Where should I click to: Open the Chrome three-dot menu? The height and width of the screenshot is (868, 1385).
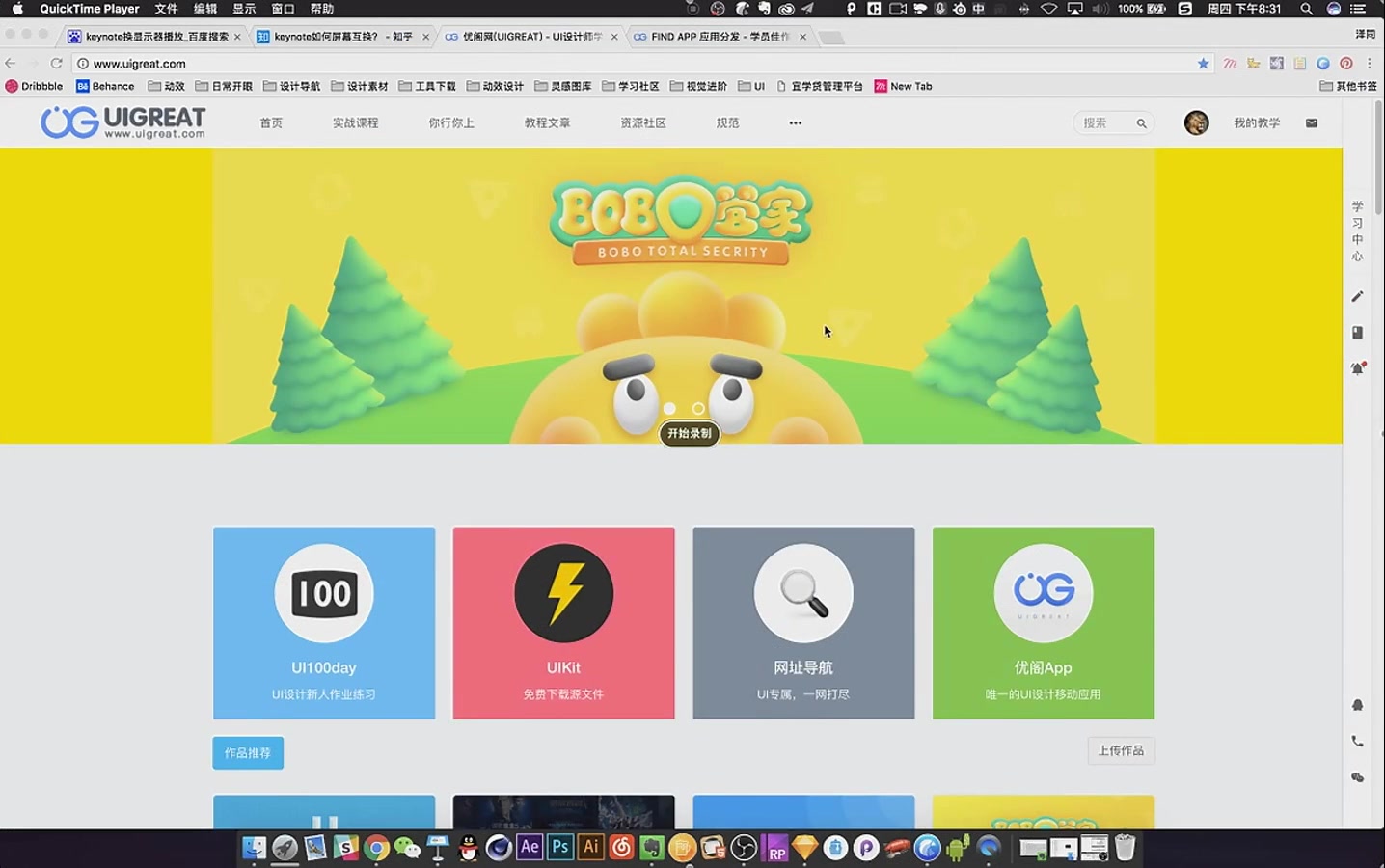point(1370,64)
